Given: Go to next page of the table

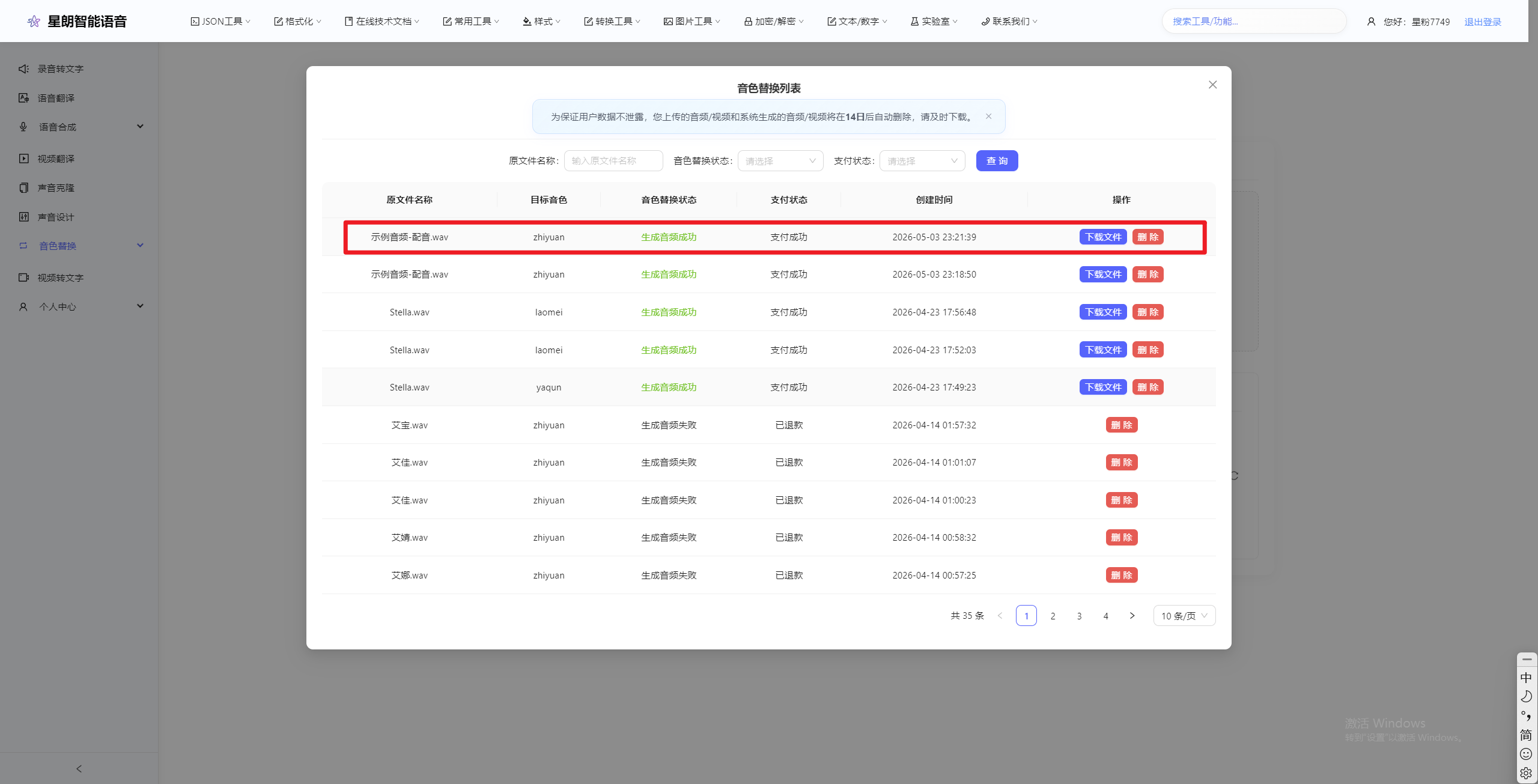Looking at the screenshot, I should [x=1132, y=616].
